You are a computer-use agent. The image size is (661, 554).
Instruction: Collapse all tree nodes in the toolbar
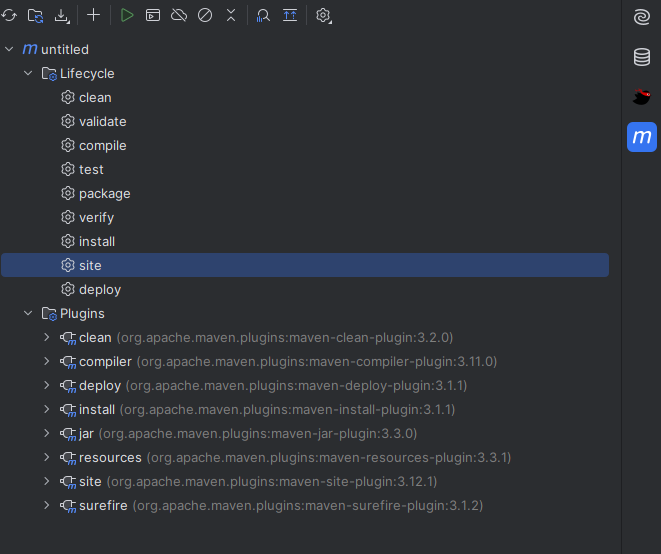(231, 15)
